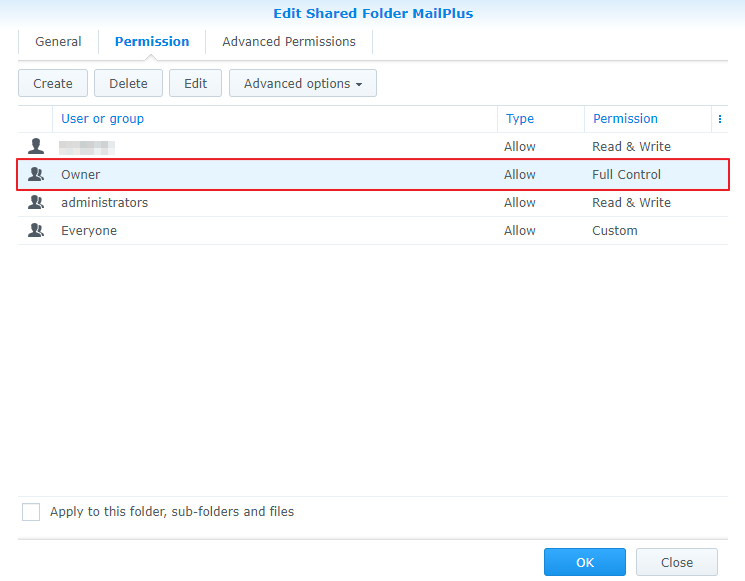Click the group icon beside administrators
This screenshot has width=745, height=581.
click(x=36, y=202)
